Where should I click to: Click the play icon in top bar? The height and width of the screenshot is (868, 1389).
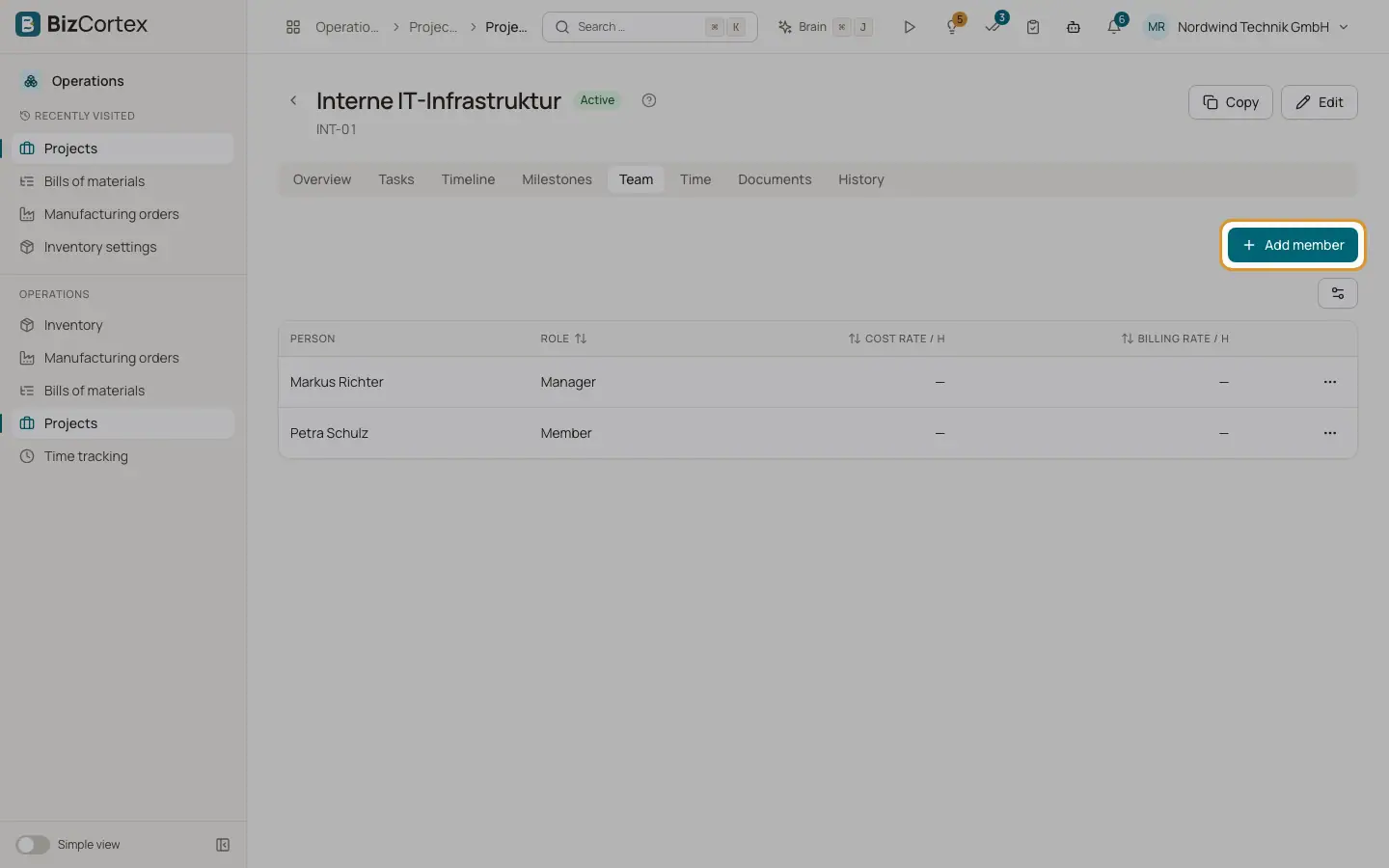pos(909,27)
